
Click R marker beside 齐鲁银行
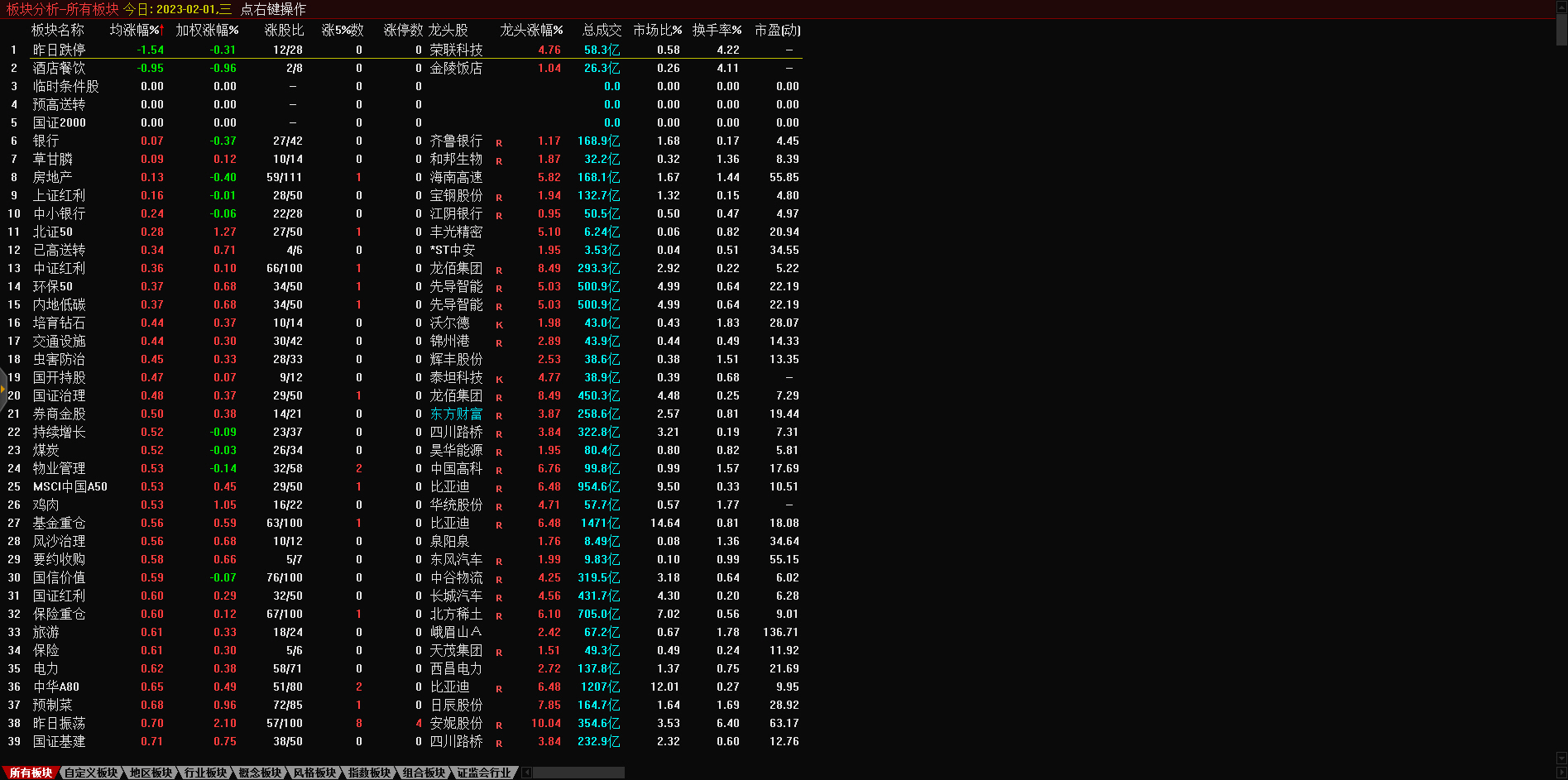pyautogui.click(x=499, y=142)
